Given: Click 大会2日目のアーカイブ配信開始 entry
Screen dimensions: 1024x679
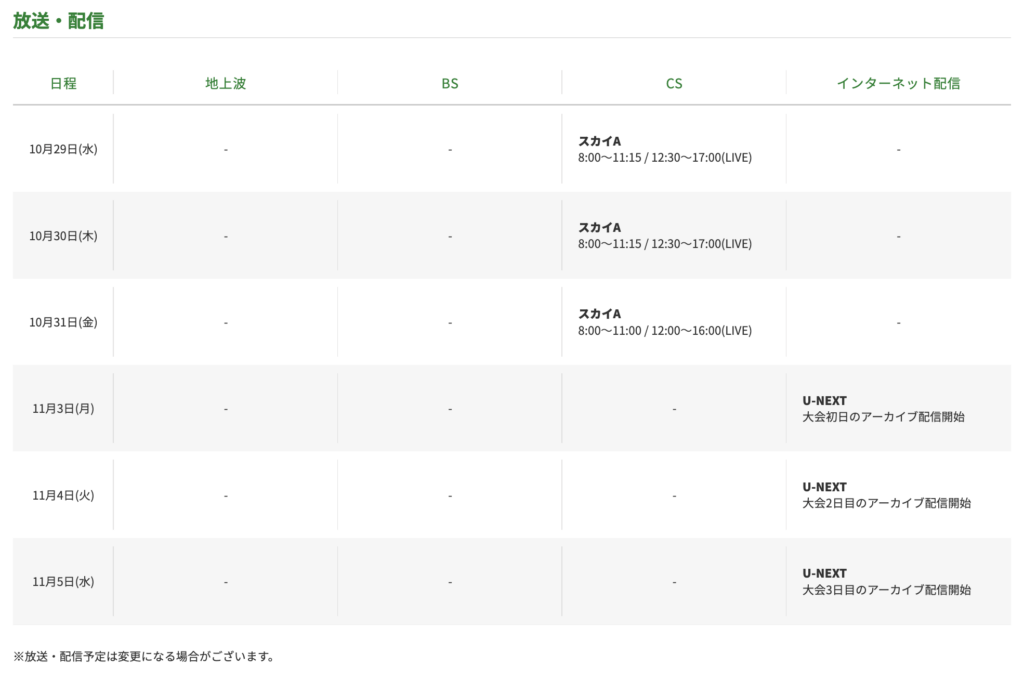Looking at the screenshot, I should point(886,503).
